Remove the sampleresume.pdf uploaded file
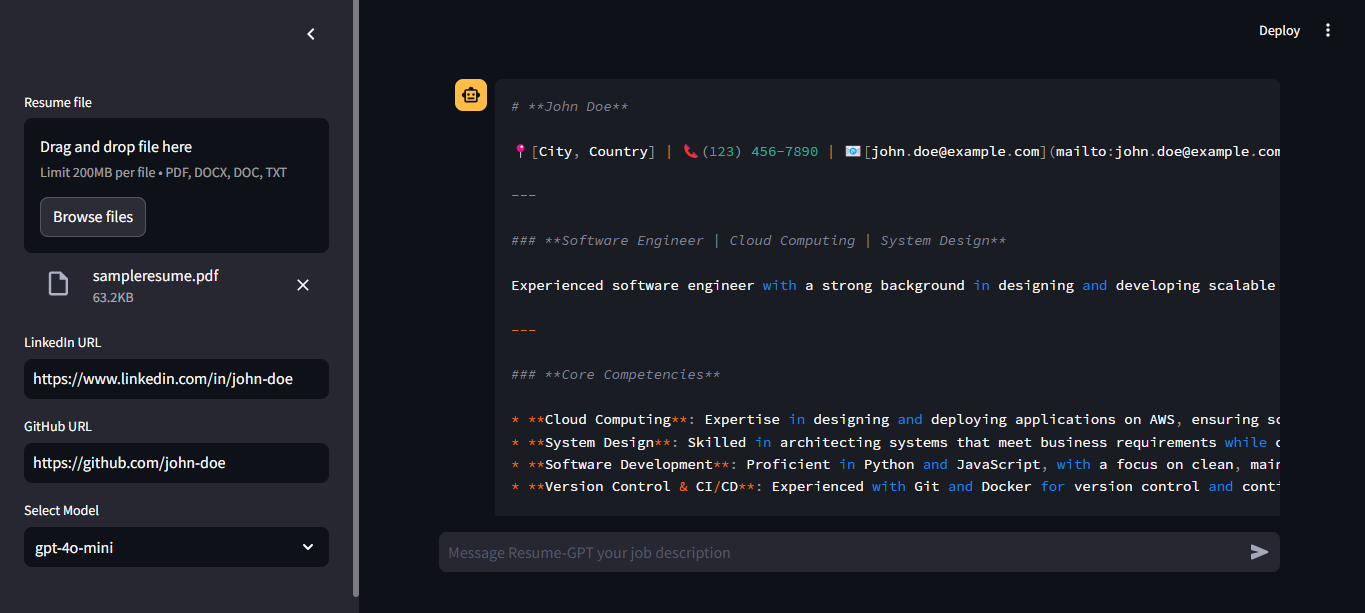Image resolution: width=1365 pixels, height=613 pixels. 303,285
